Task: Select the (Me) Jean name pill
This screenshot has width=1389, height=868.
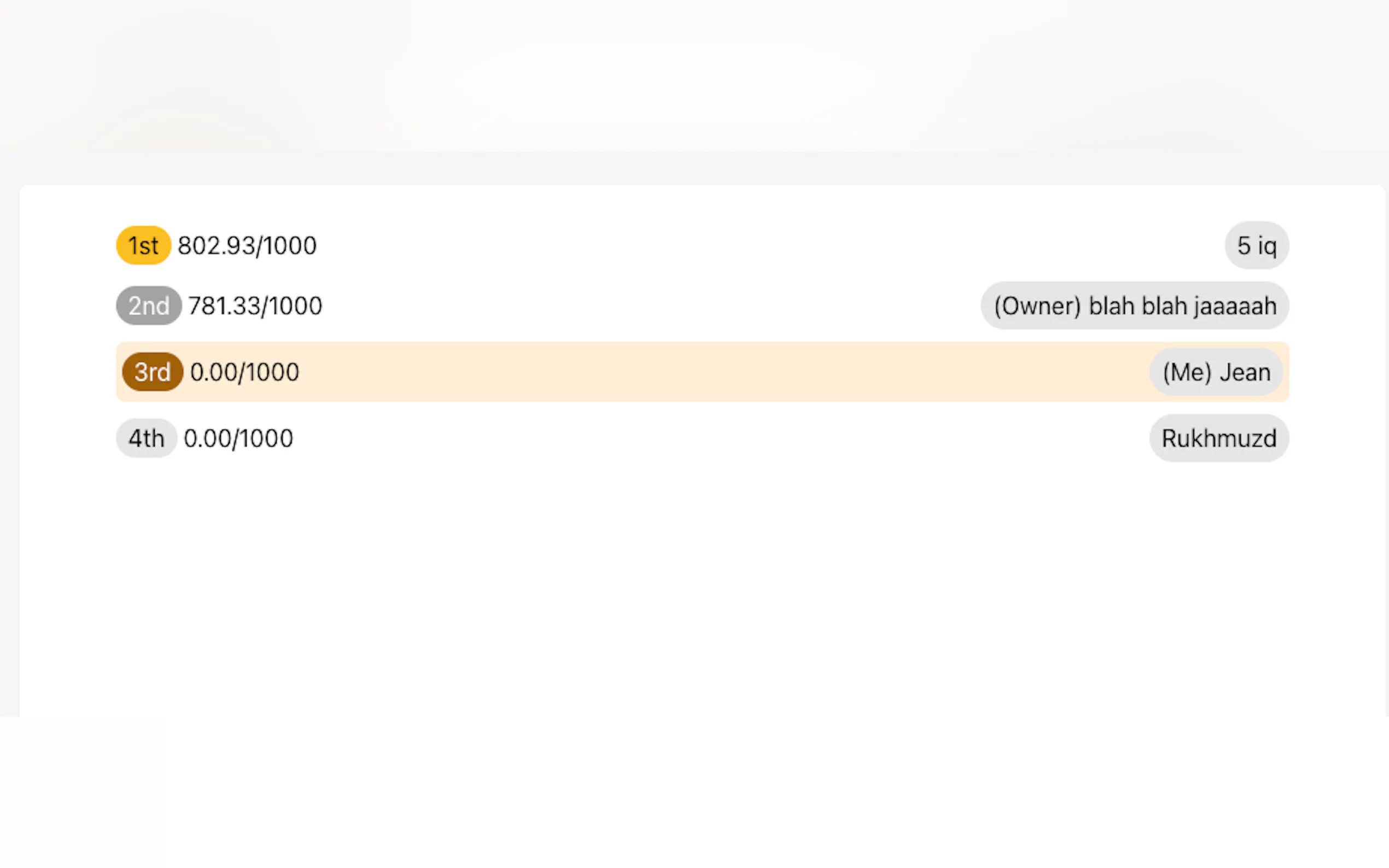Action: point(1216,372)
